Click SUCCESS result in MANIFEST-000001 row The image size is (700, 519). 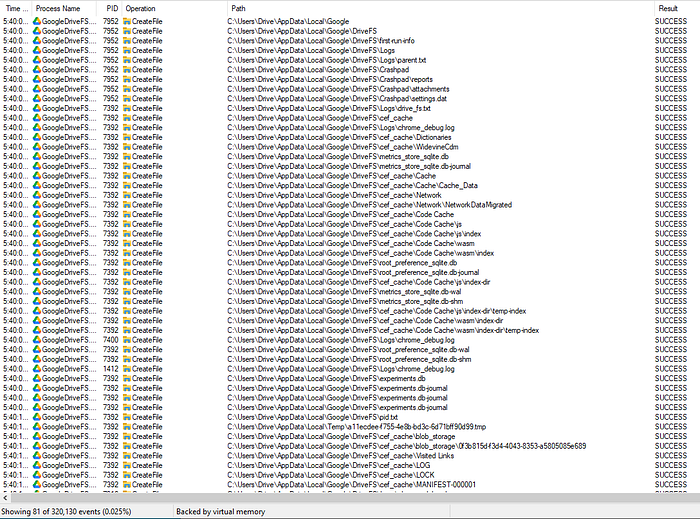(x=671, y=485)
